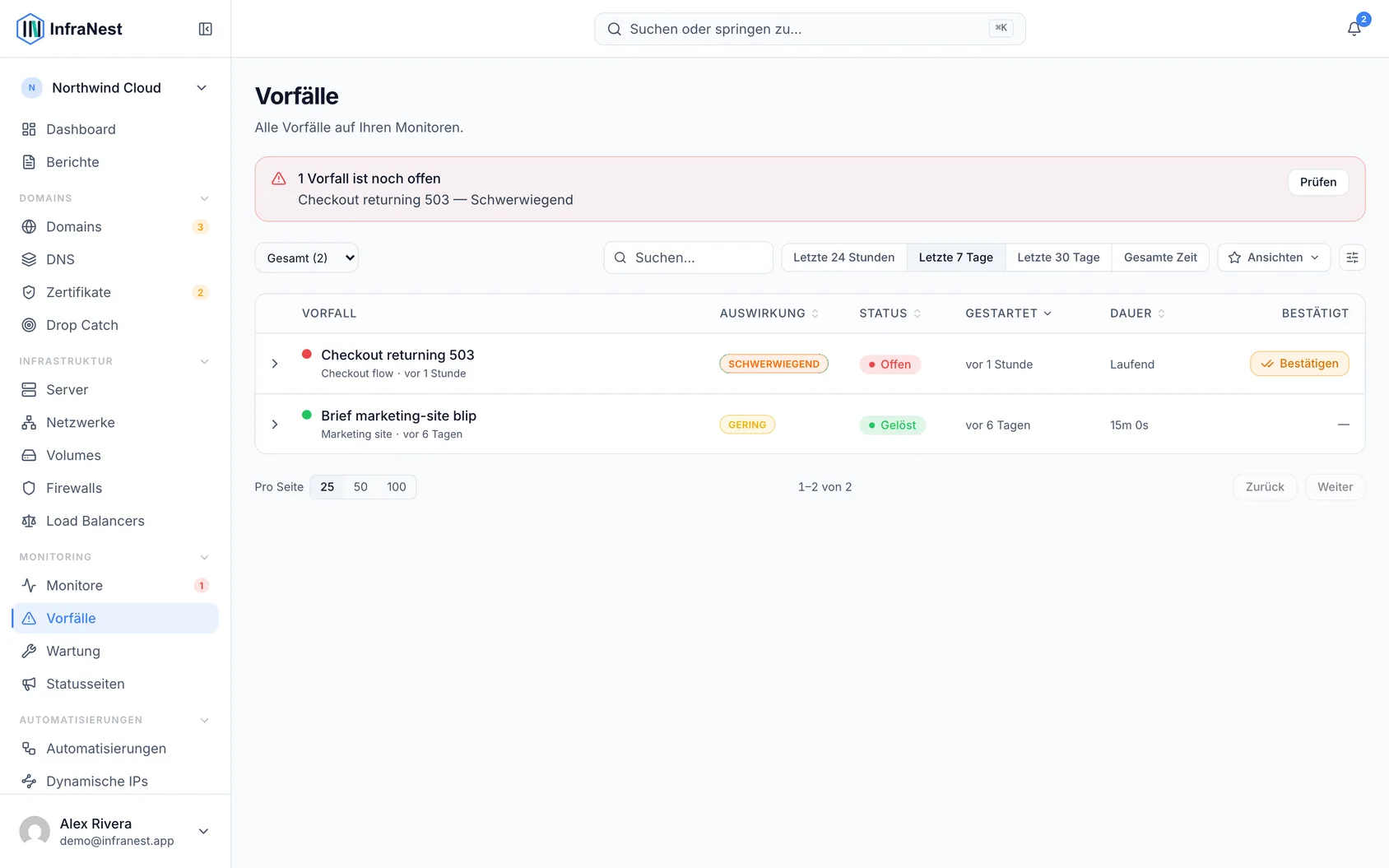1389x868 pixels.
Task: Open the Northwind Cloud workspace switcher
Action: coord(115,88)
